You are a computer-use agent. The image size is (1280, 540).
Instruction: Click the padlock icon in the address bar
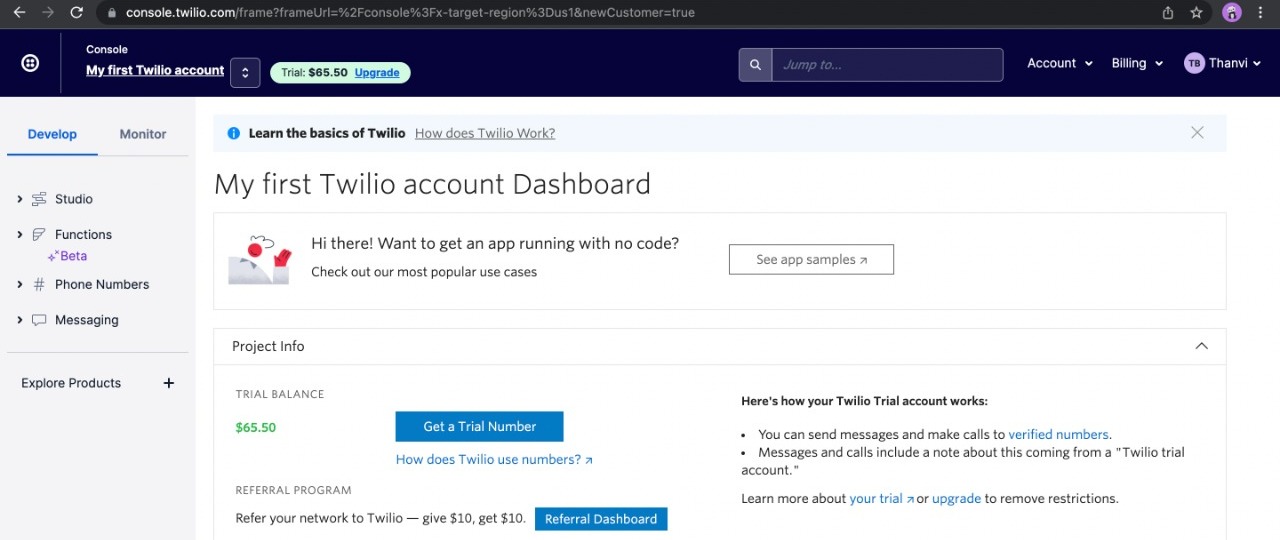pos(111,13)
